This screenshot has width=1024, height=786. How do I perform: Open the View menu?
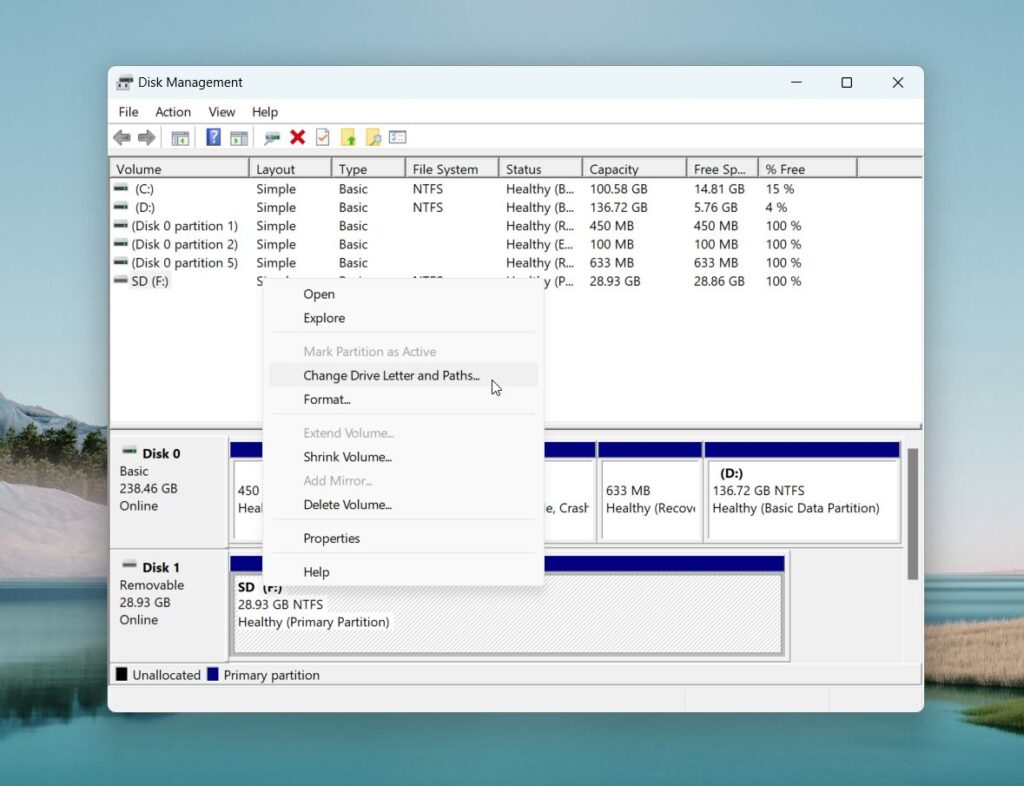(221, 112)
